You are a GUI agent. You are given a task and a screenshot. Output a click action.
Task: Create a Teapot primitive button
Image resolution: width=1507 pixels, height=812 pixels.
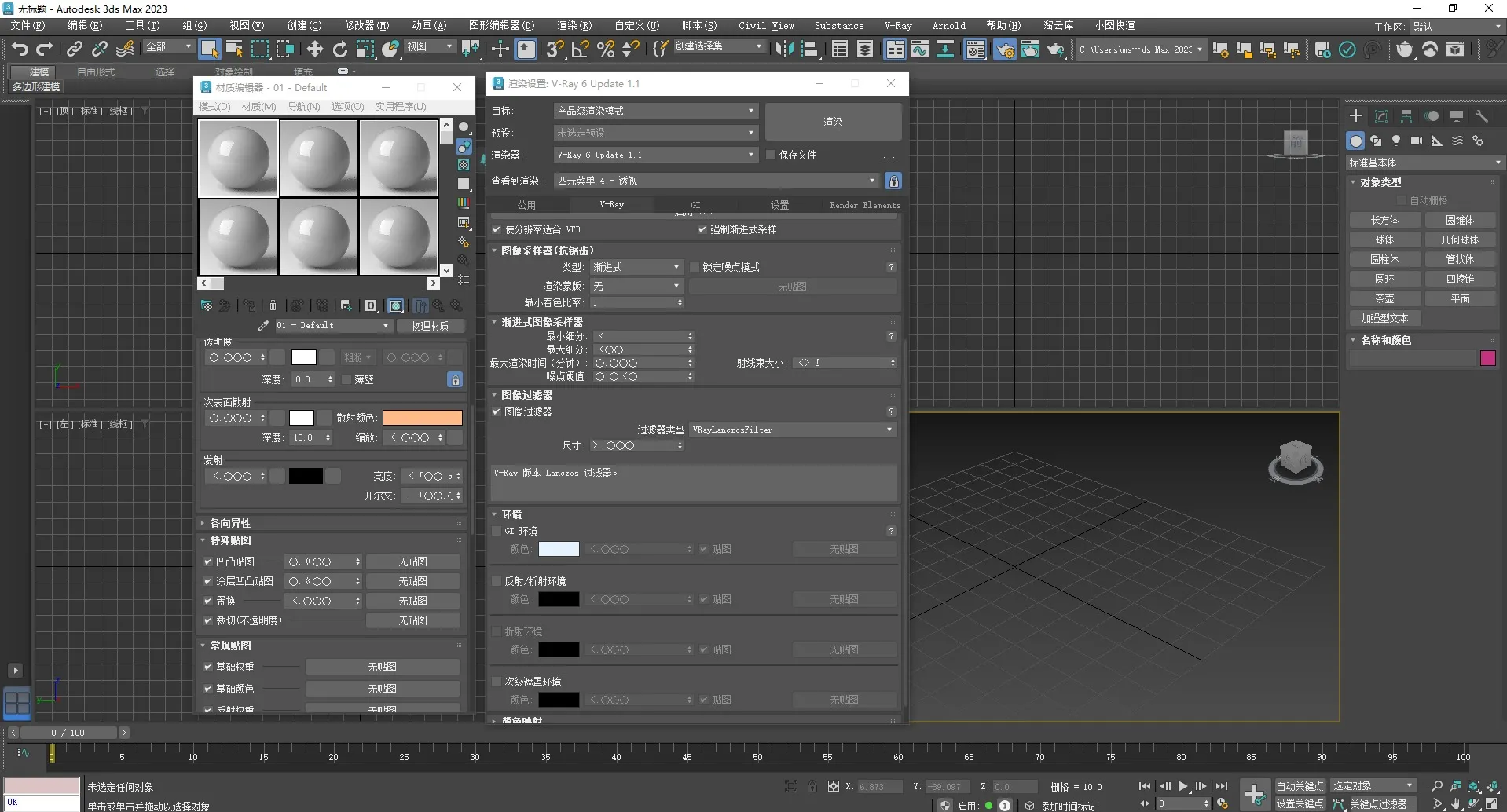tap(1384, 299)
